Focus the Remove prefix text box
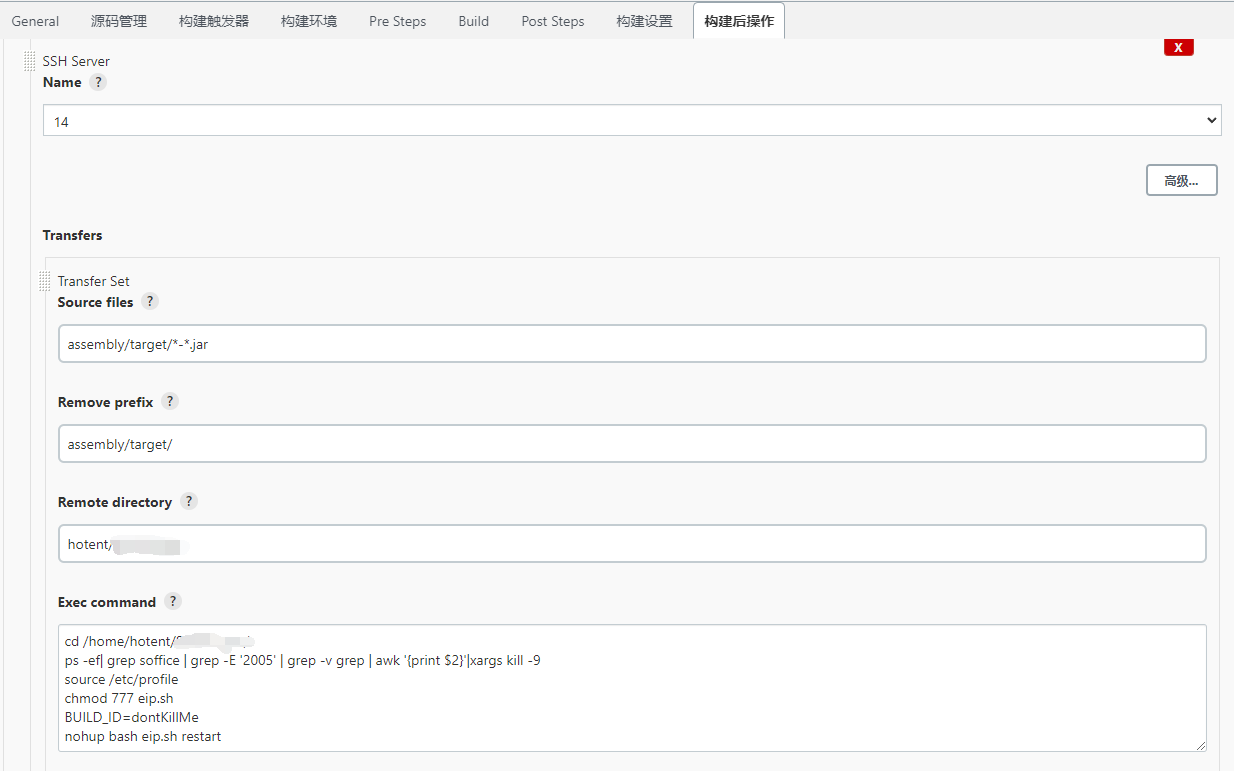1234x771 pixels. click(x=631, y=444)
